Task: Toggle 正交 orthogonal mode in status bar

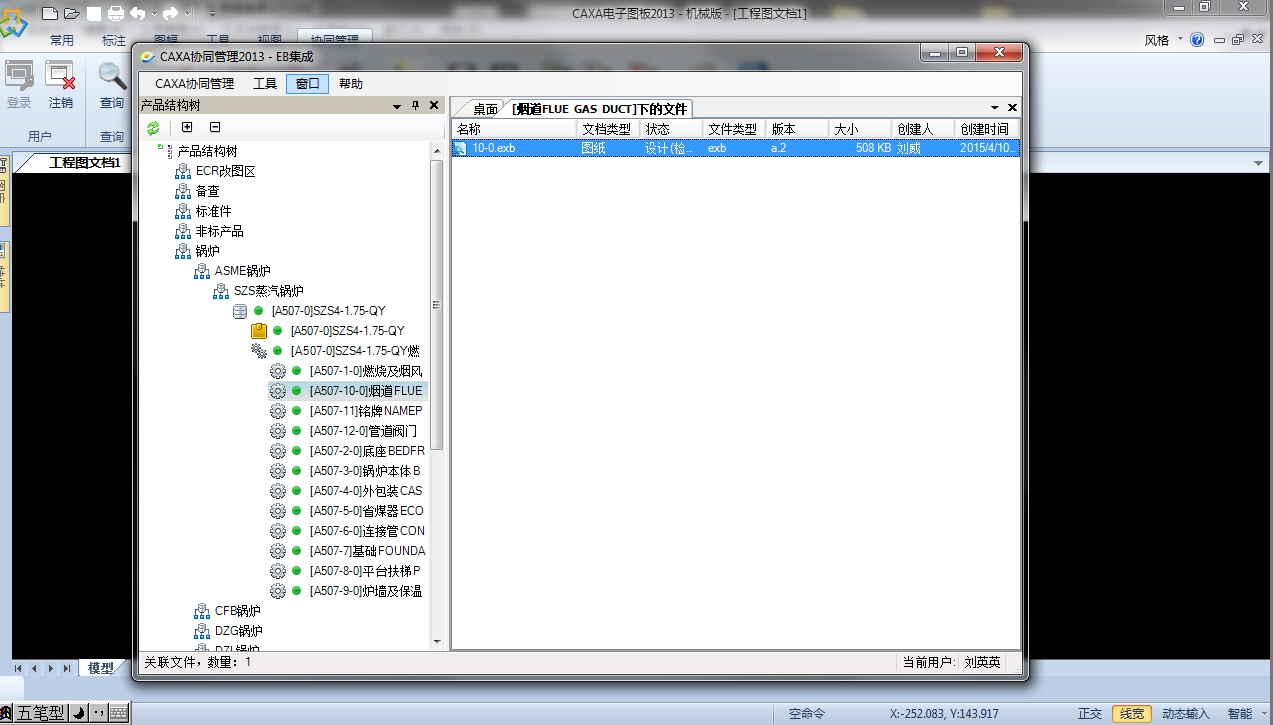Action: pyautogui.click(x=1090, y=714)
